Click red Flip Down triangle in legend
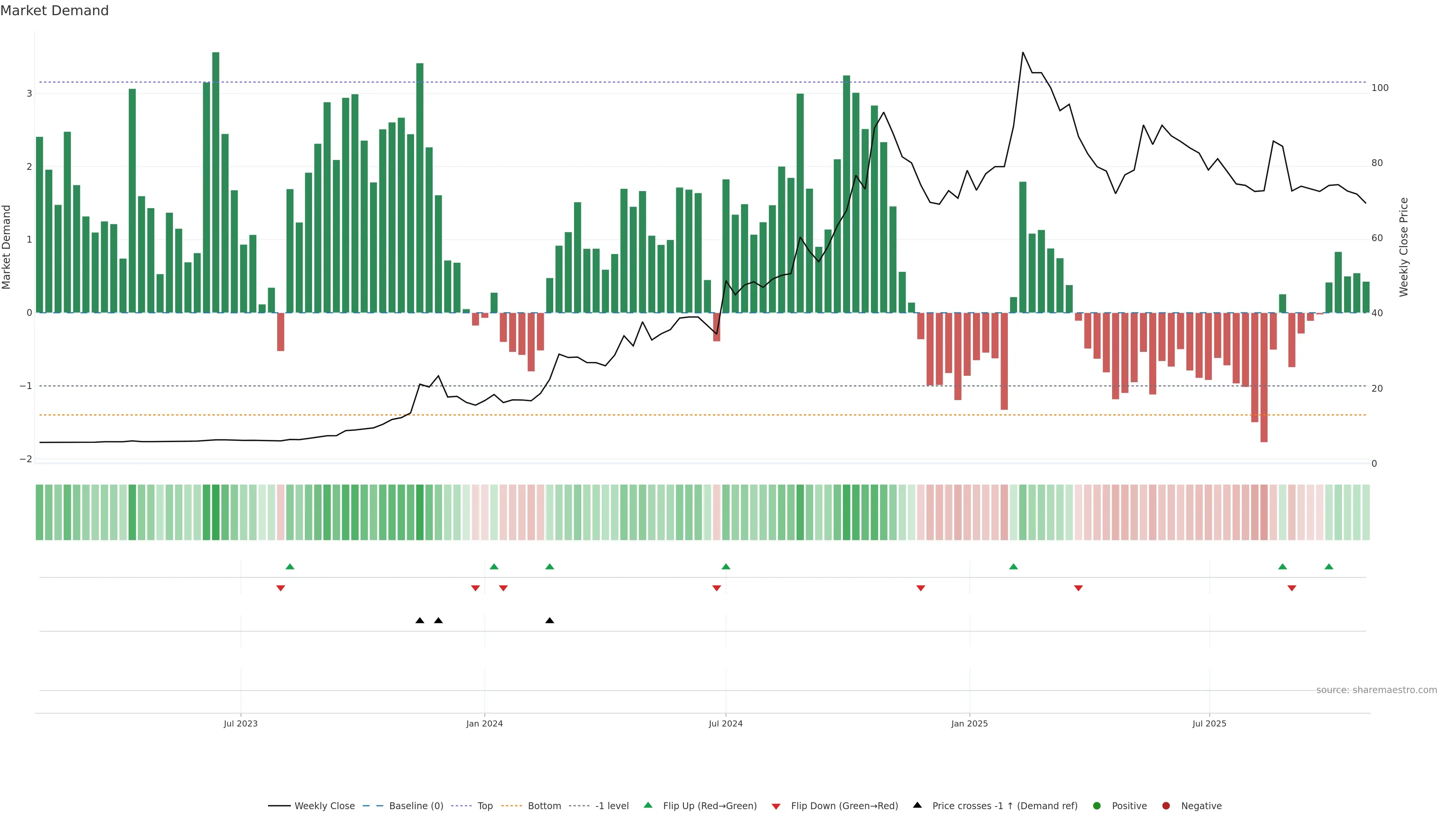1456x819 pixels. (776, 806)
